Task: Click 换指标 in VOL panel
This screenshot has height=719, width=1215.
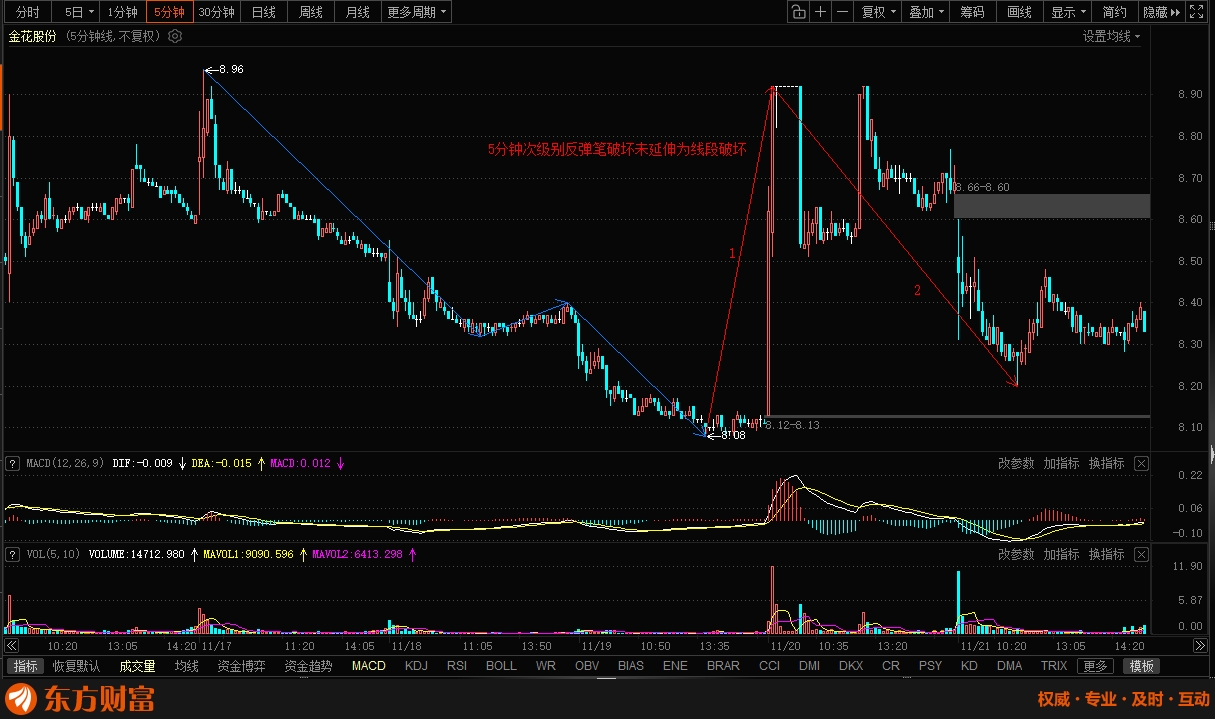Action: [x=1107, y=554]
